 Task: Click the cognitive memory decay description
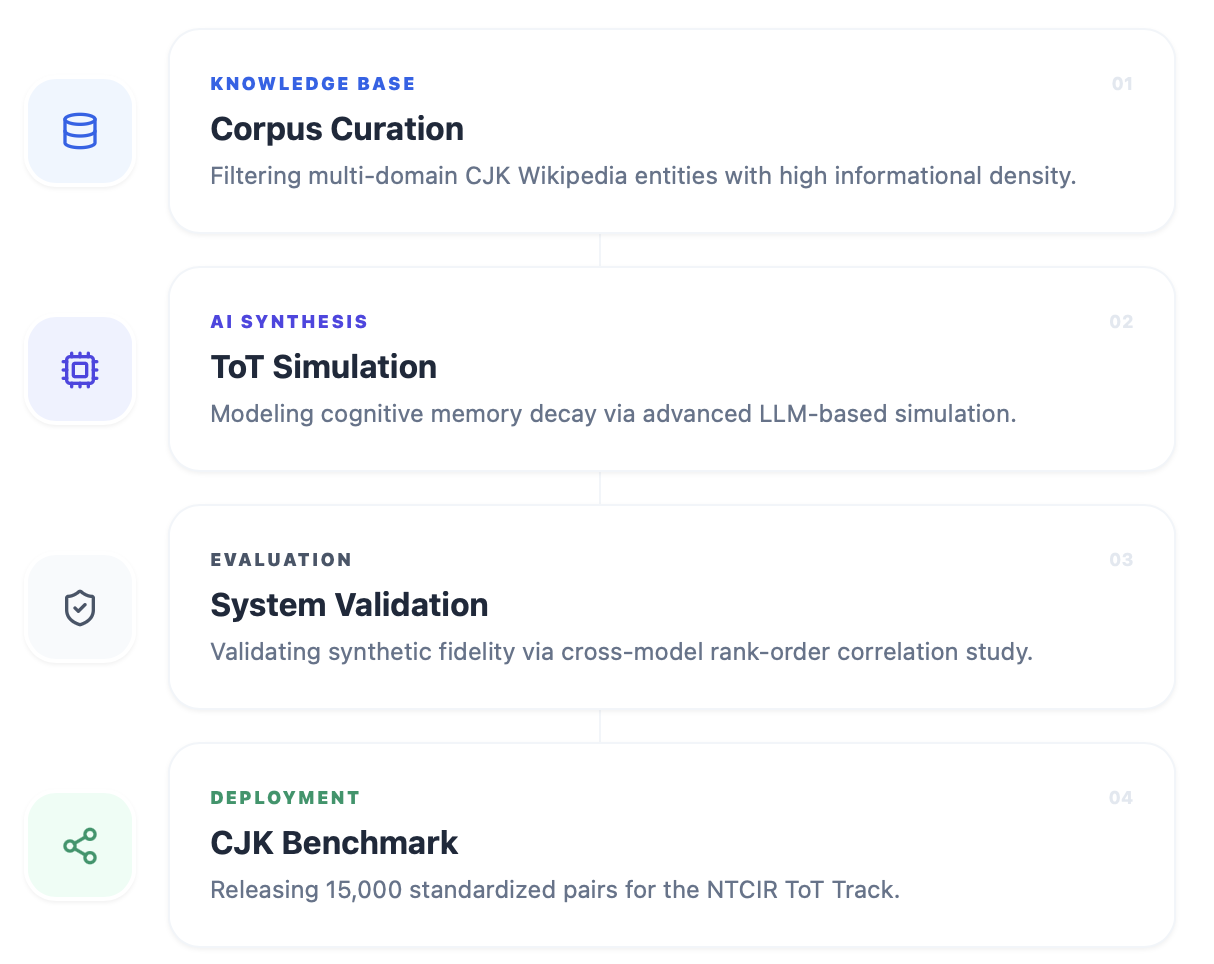(613, 414)
